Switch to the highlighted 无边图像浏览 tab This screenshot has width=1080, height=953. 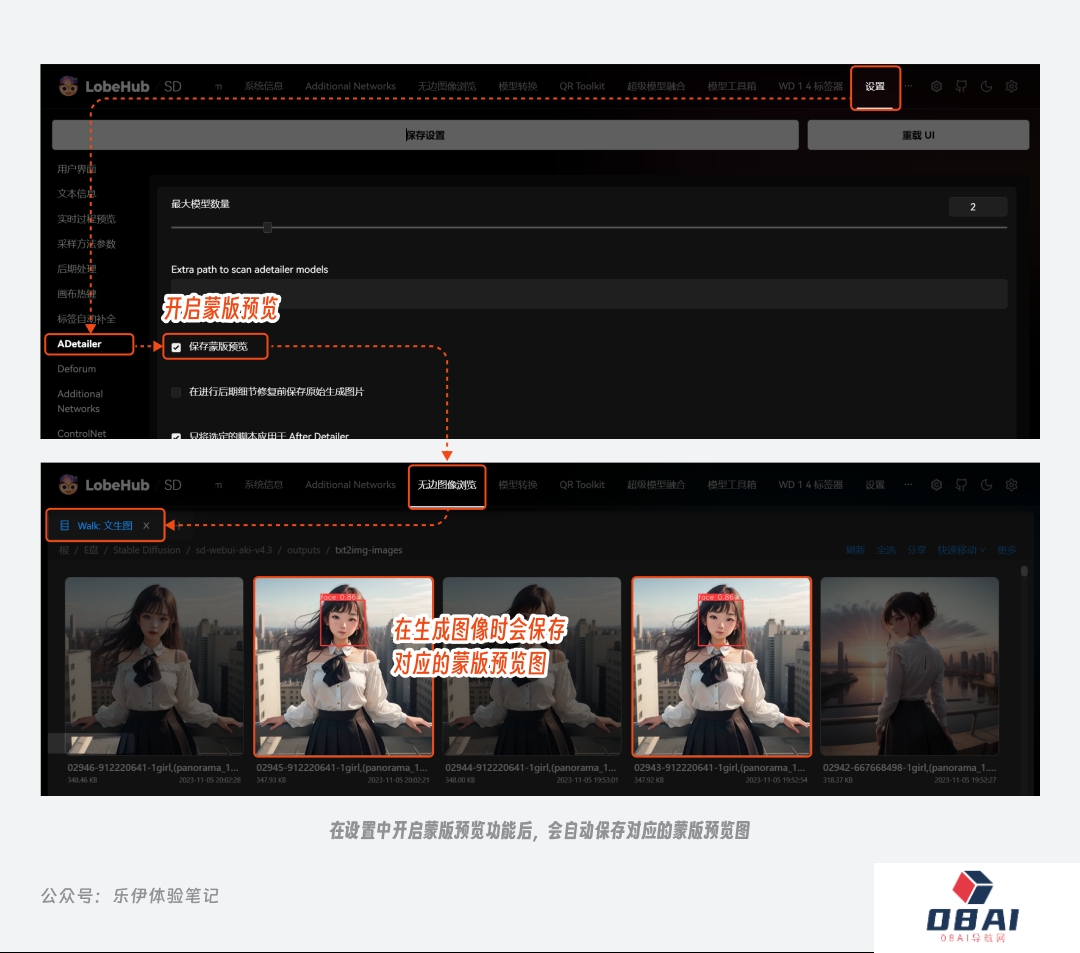coord(447,485)
